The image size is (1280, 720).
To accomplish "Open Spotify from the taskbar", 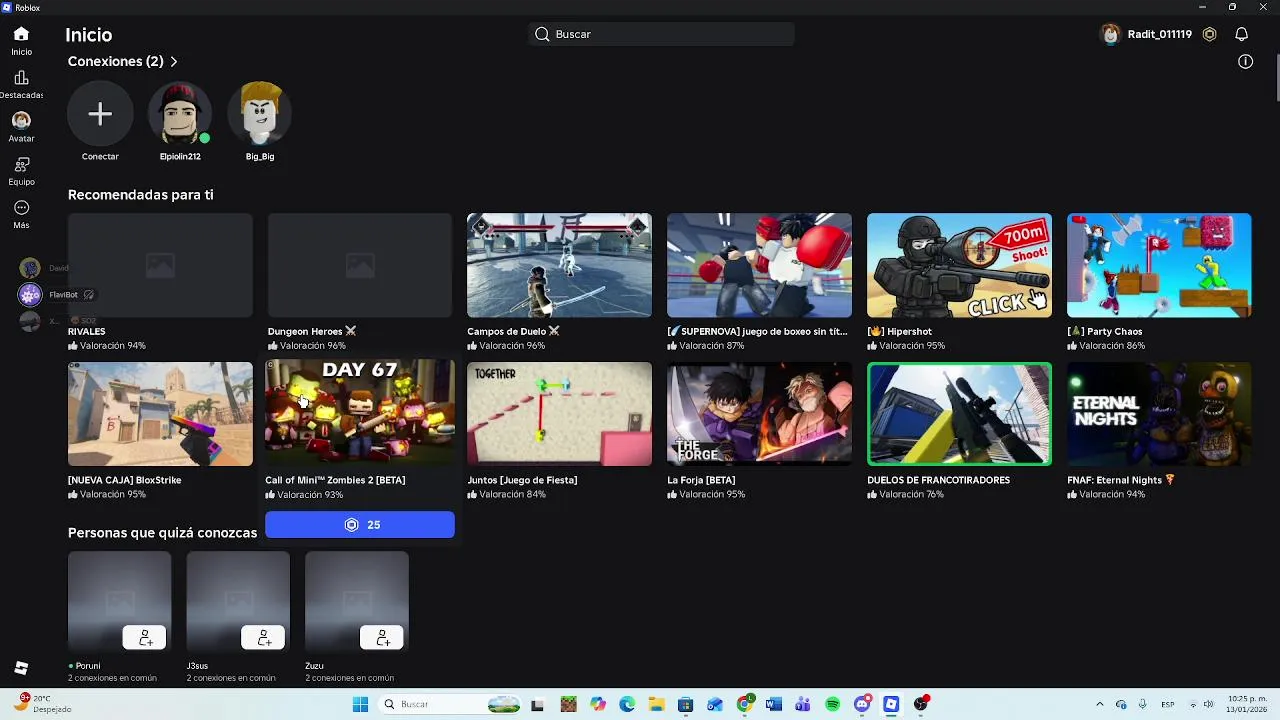I will (x=832, y=704).
